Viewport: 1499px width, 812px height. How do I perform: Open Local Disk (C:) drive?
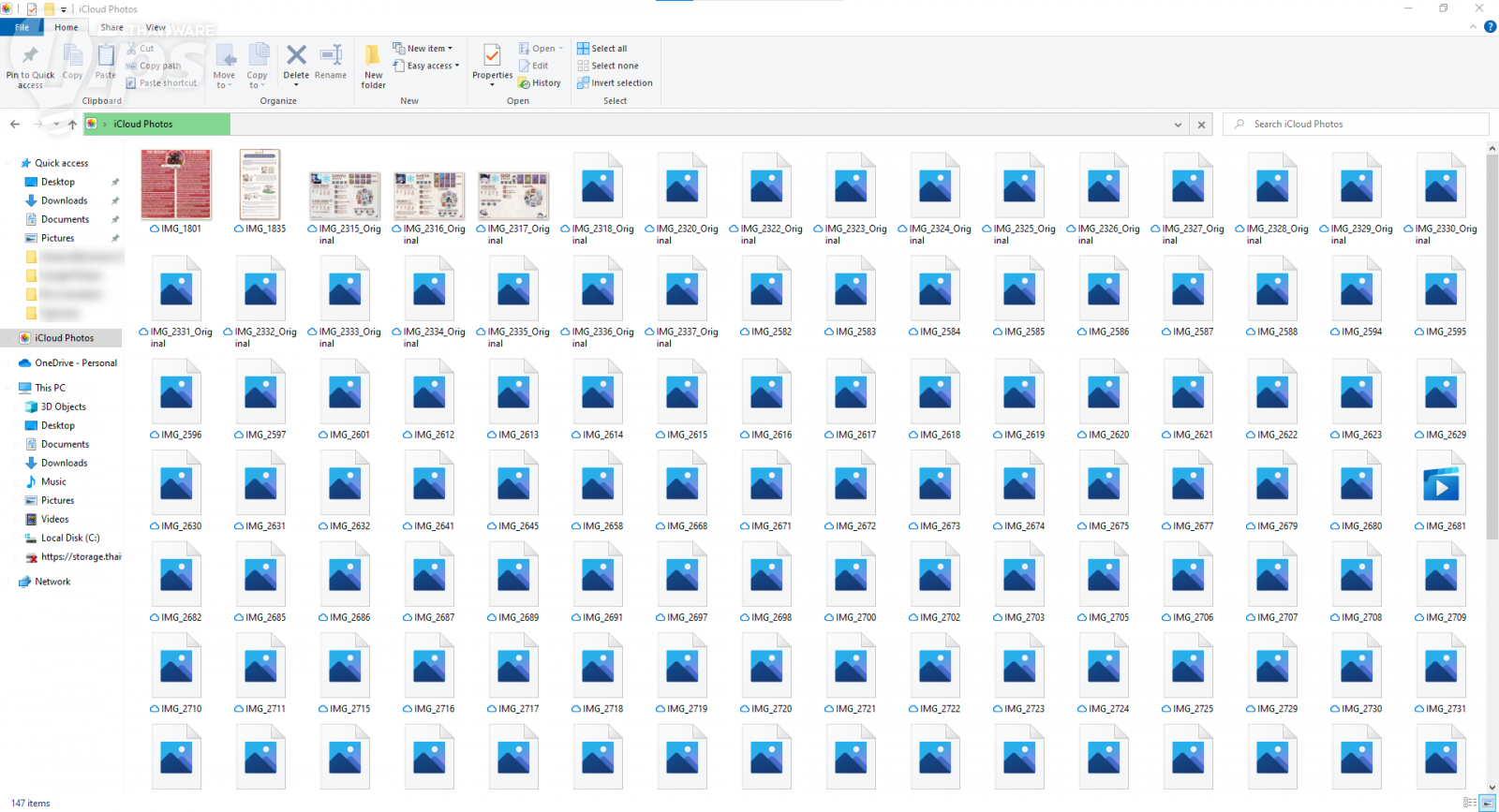70,538
